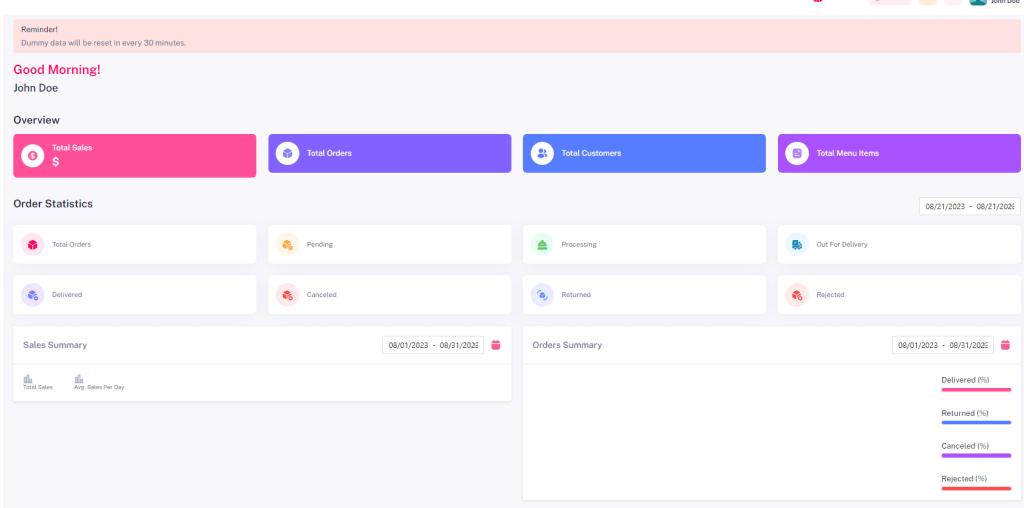The height and width of the screenshot is (508, 1024).
Task: Select the red Rejected icon
Action: point(797,295)
